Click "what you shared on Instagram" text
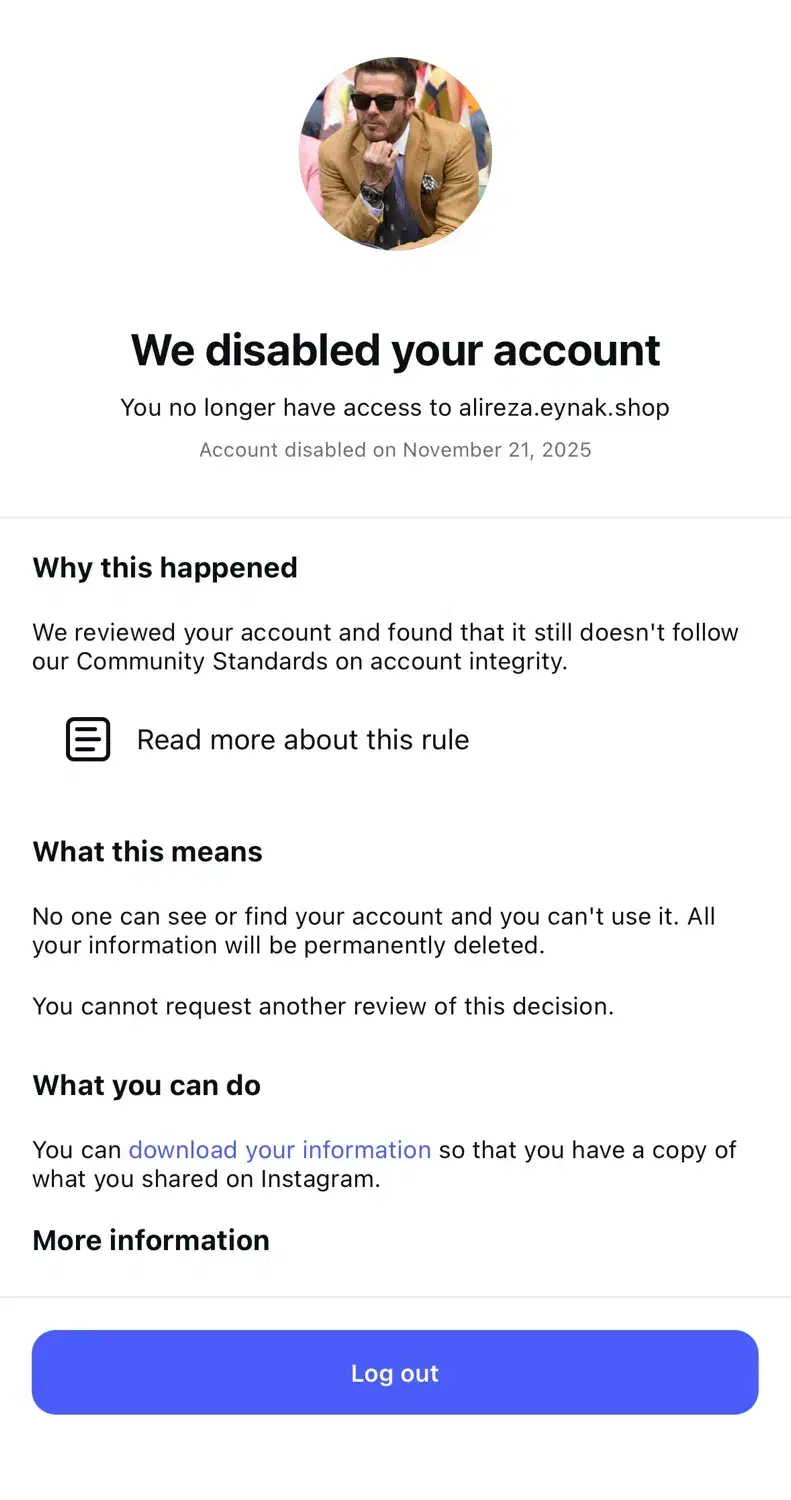 (206, 1179)
